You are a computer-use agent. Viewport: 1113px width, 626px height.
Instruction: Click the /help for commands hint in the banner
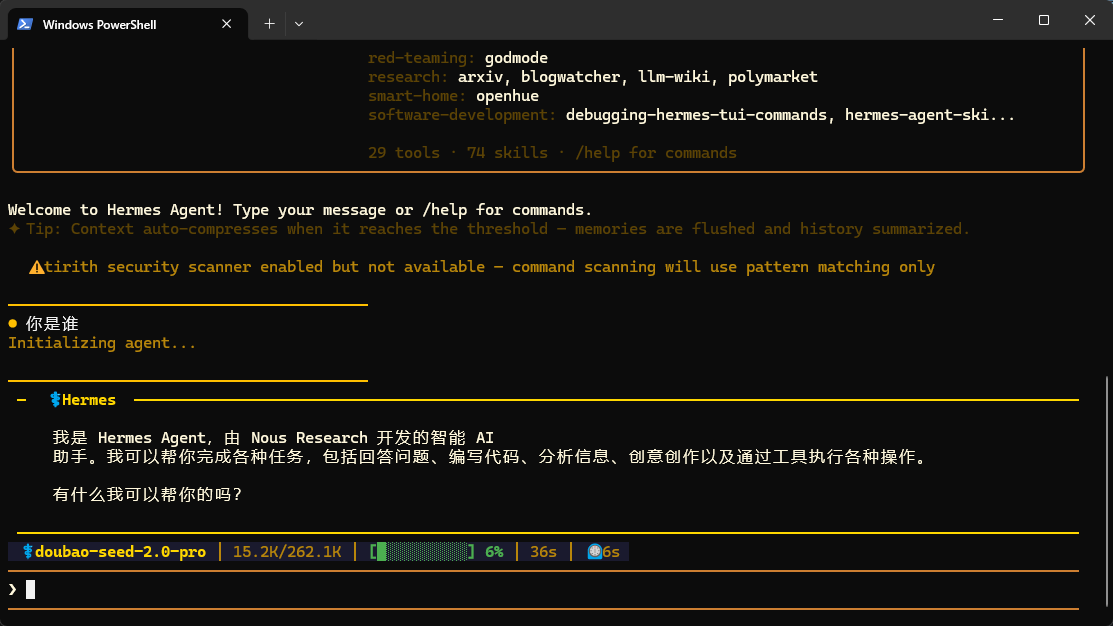pyautogui.click(x=656, y=153)
